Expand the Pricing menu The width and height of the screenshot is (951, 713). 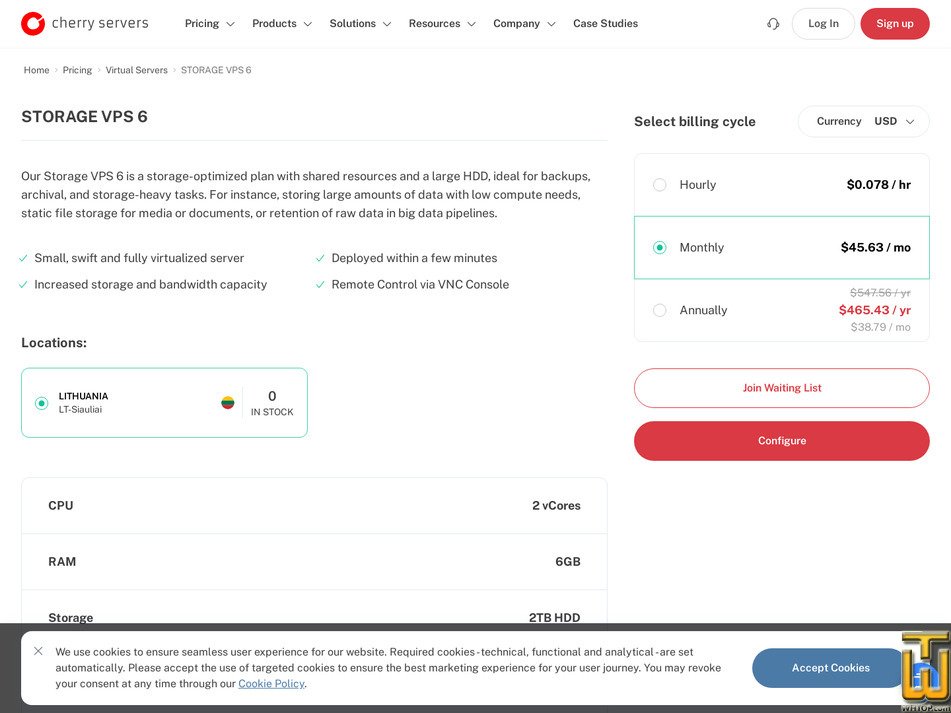(x=209, y=24)
